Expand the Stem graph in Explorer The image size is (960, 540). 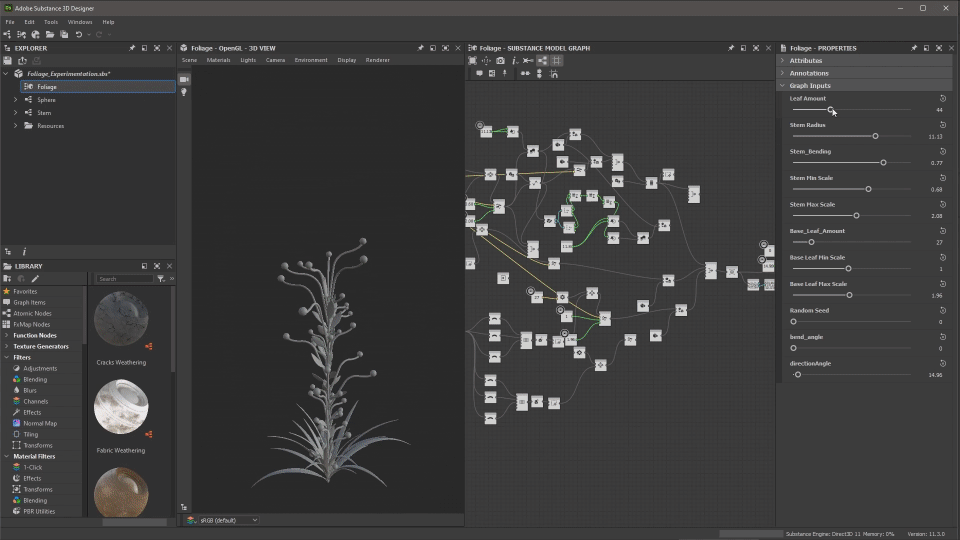click(15, 113)
